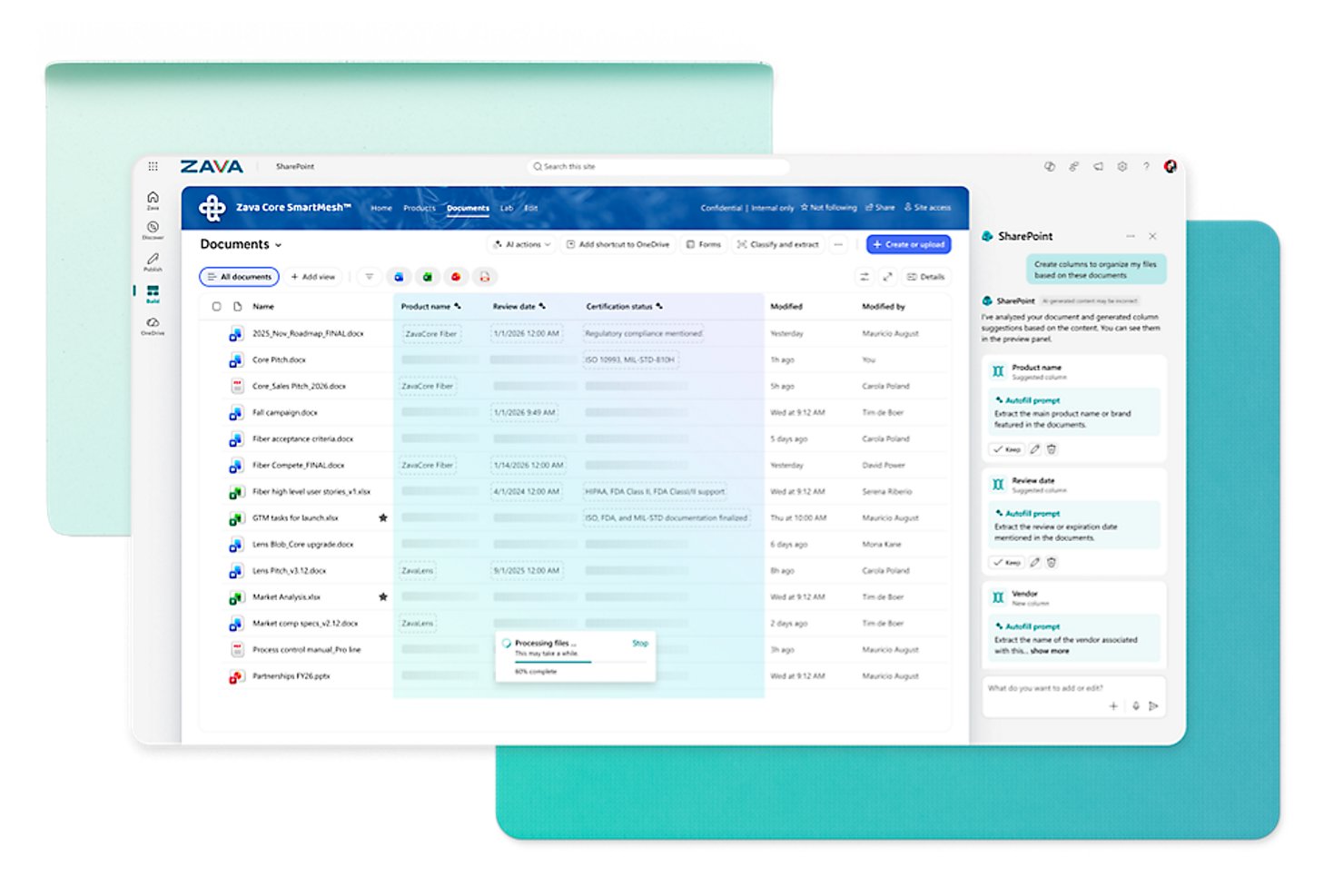
Task: Open the AI actions dropdown
Action: [522, 244]
